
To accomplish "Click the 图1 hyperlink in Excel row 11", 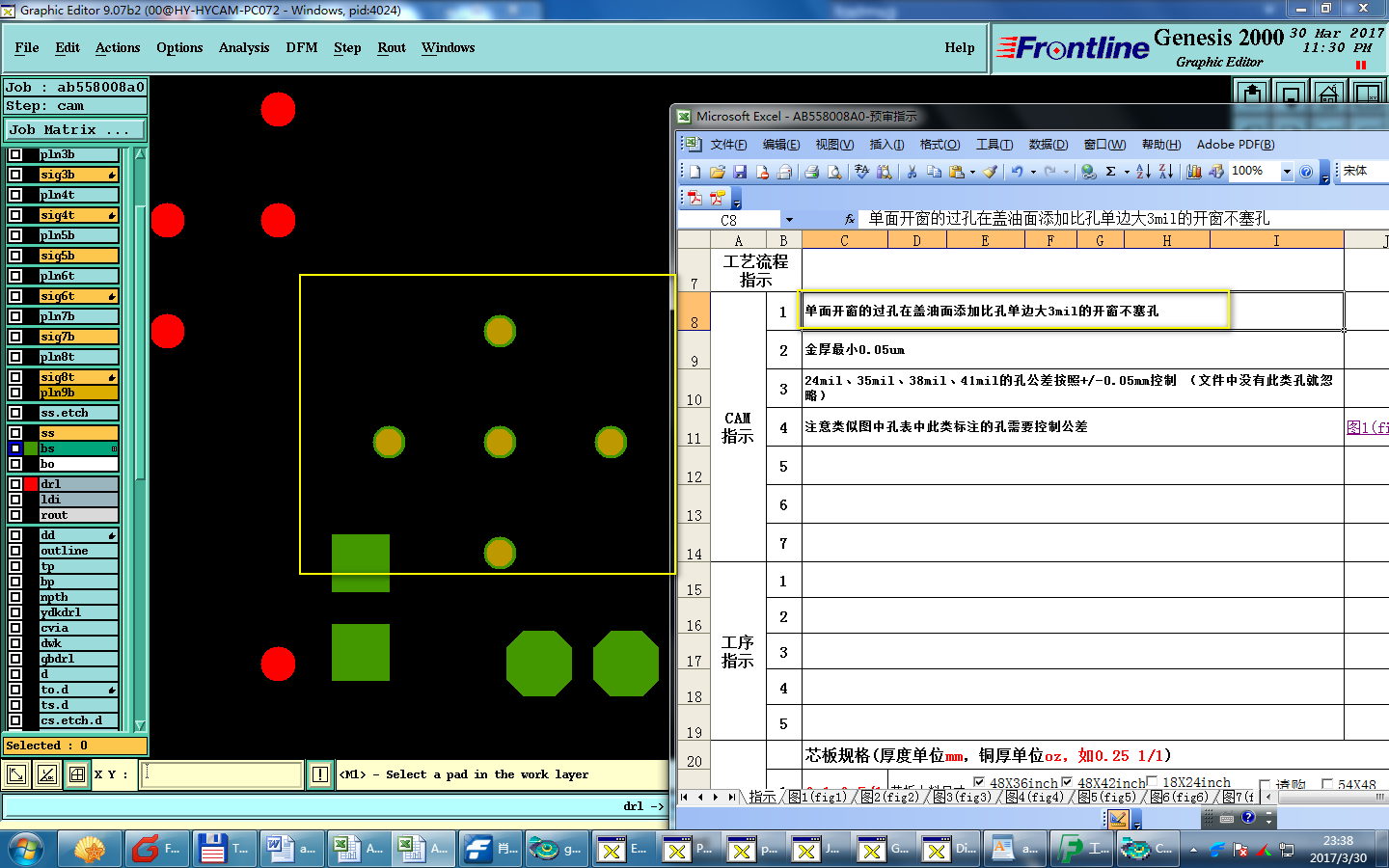I will click(1367, 427).
